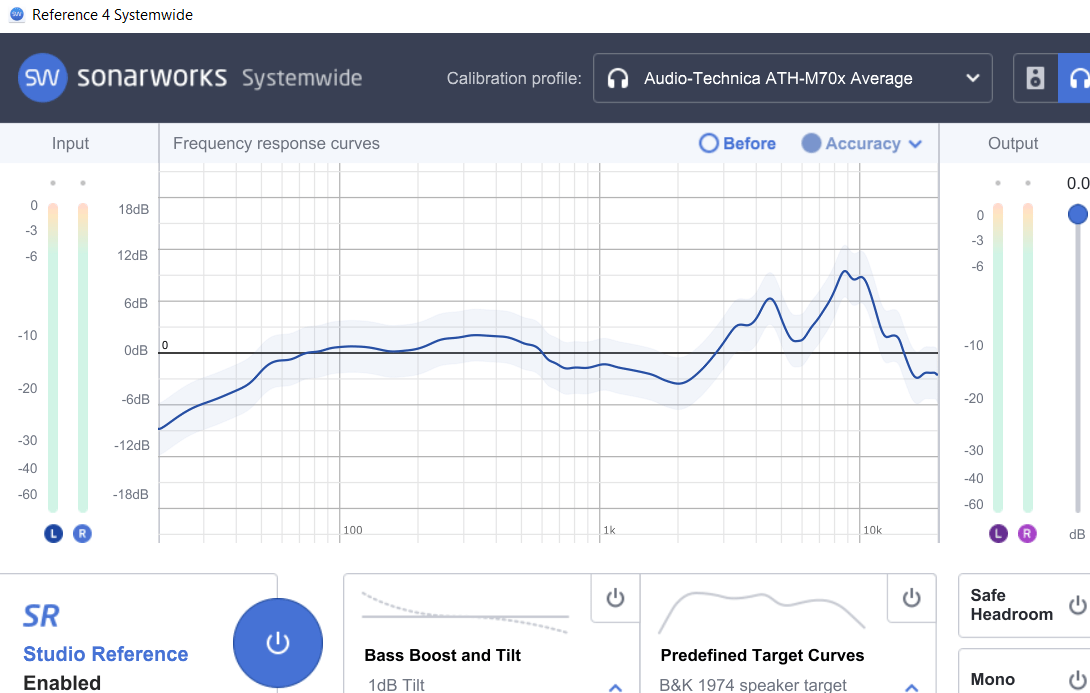Expand B&K 1974 speaker target chevron
The image size is (1090, 693).
[x=912, y=687]
